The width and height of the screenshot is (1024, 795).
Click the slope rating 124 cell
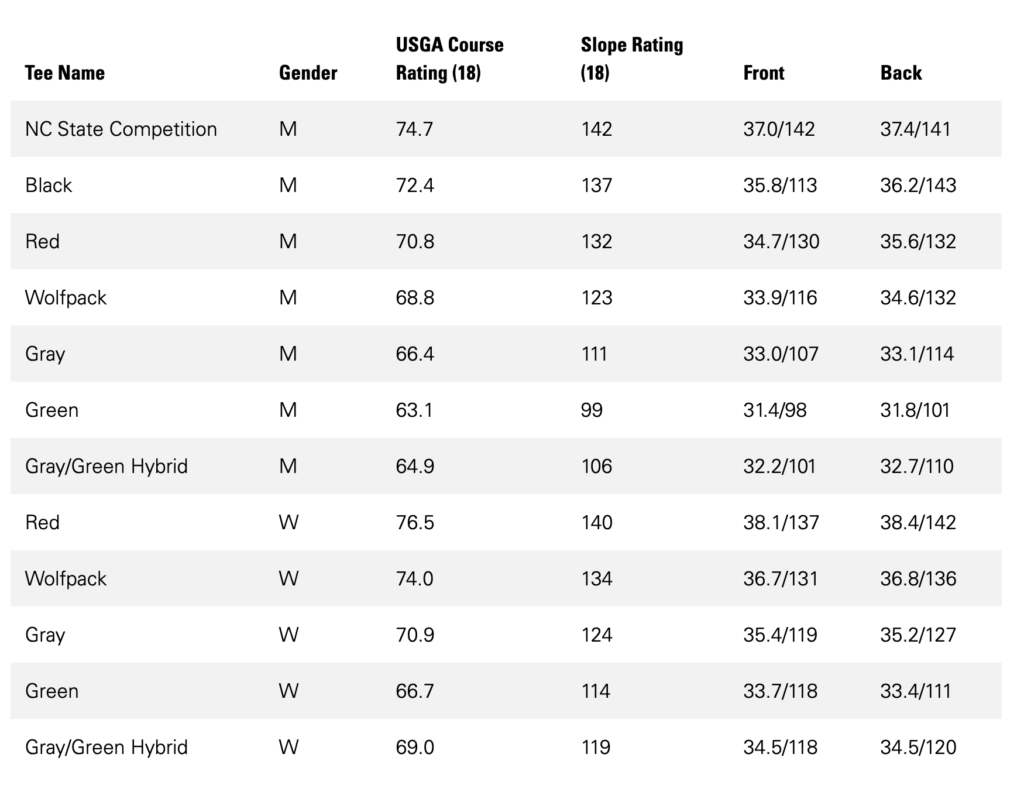click(x=596, y=635)
